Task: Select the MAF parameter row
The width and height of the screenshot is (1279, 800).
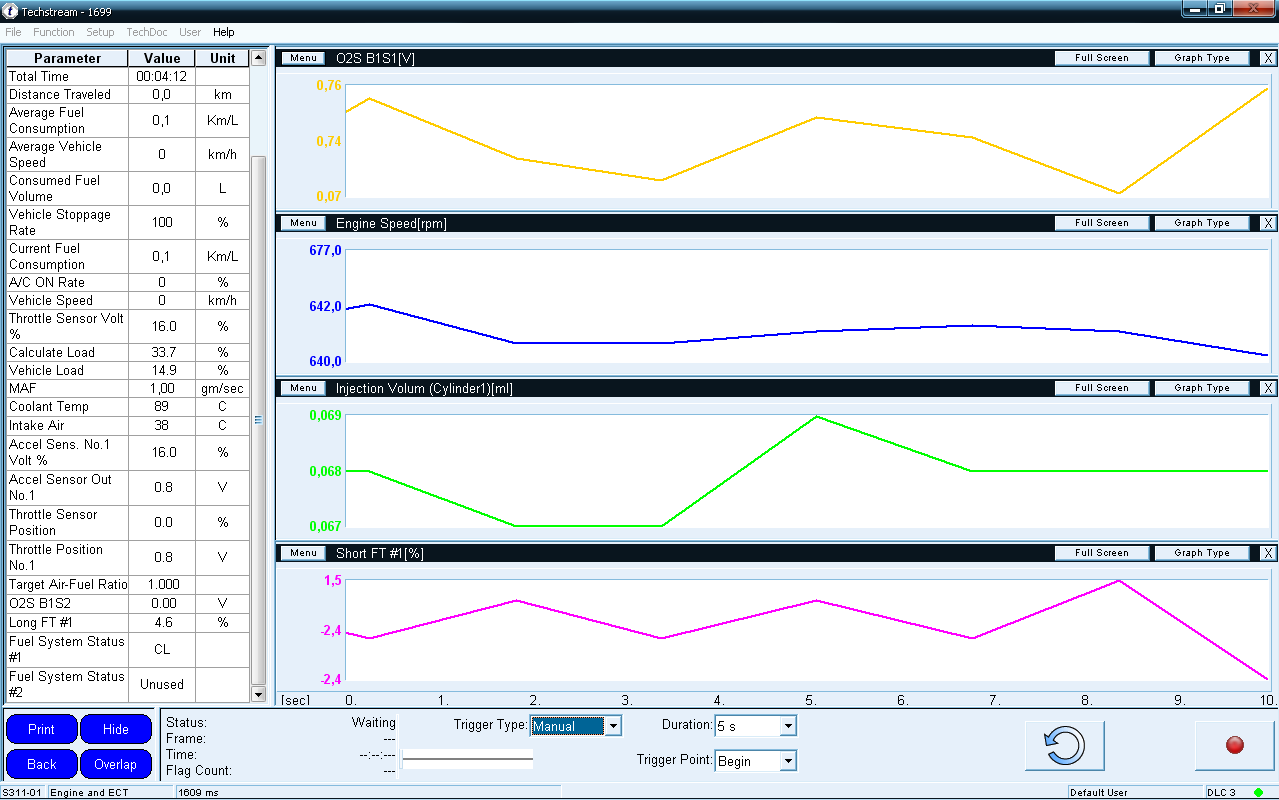Action: click(x=128, y=388)
